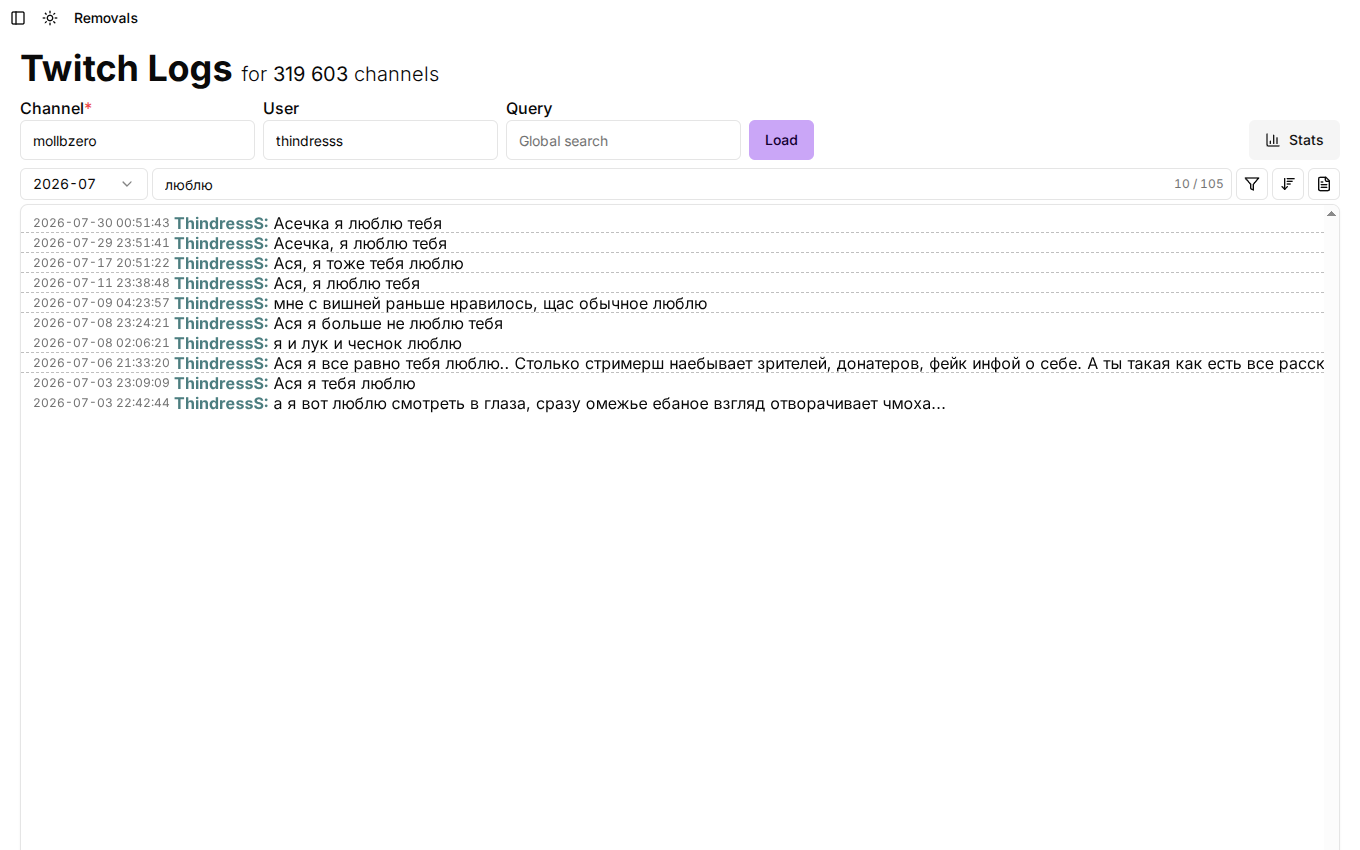Viewport: 1360px width, 850px height.
Task: Click the 10 / 105 match counter
Action: 1198,184
